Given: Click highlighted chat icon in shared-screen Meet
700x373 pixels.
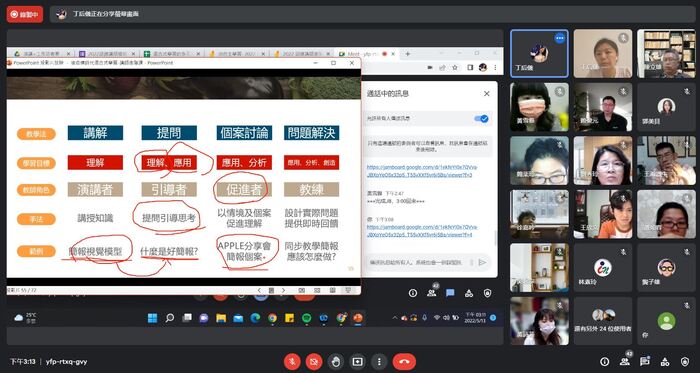Looking at the screenshot, I should [x=450, y=293].
